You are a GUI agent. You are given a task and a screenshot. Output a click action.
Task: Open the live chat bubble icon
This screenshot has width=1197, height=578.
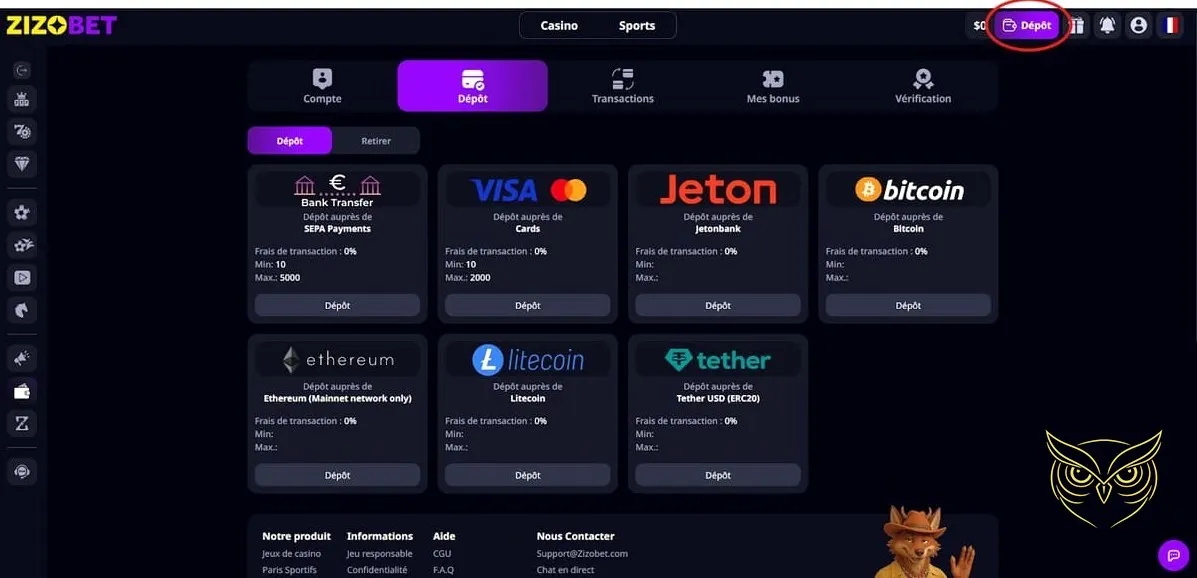click(1173, 555)
